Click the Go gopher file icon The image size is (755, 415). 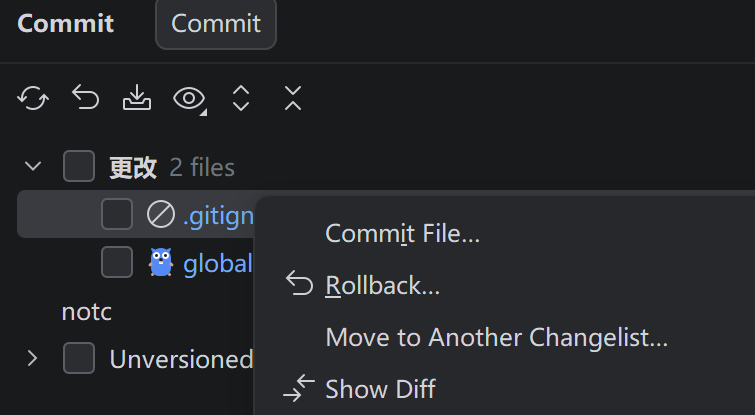[160, 262]
